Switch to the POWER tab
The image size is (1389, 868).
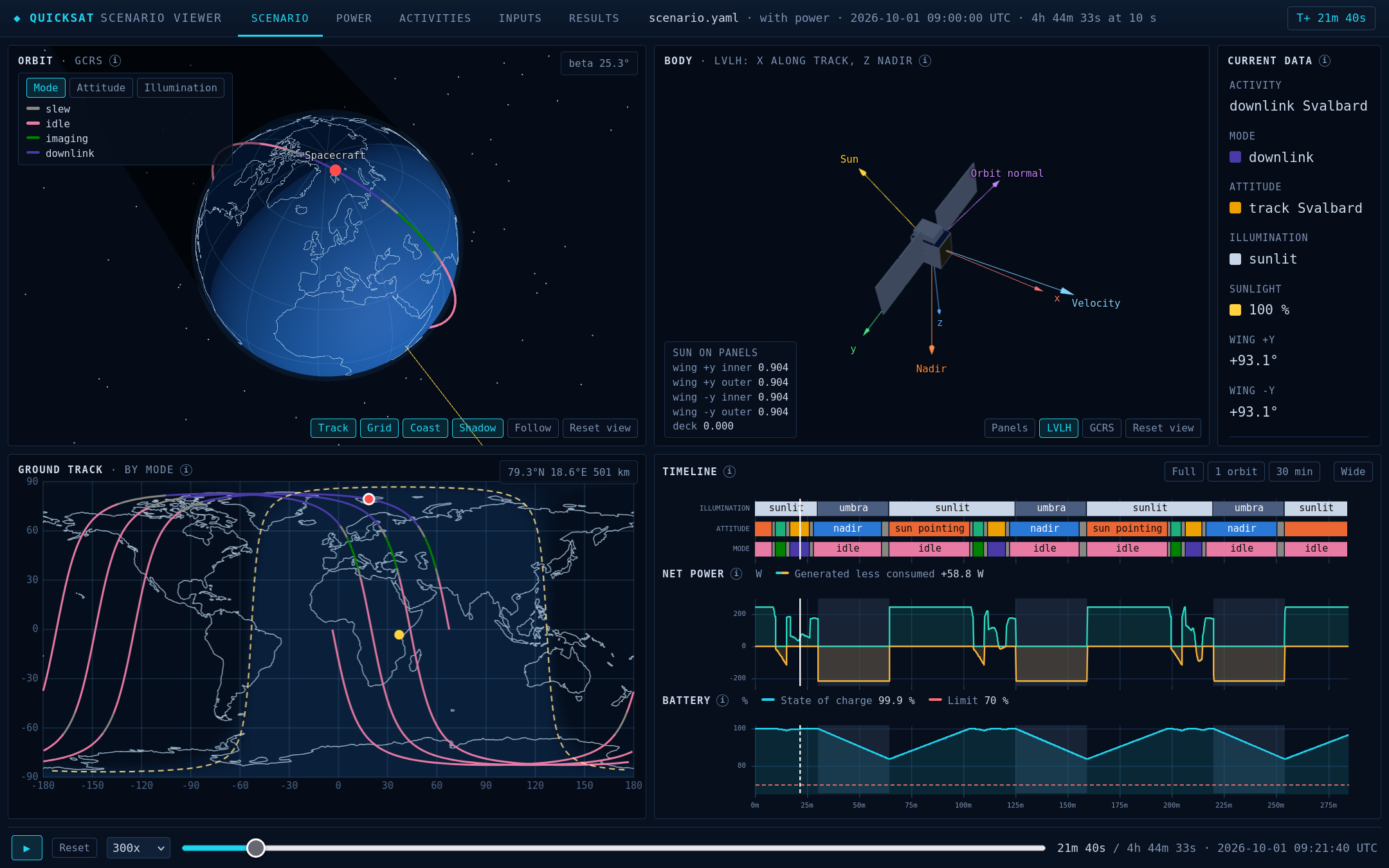click(x=354, y=19)
